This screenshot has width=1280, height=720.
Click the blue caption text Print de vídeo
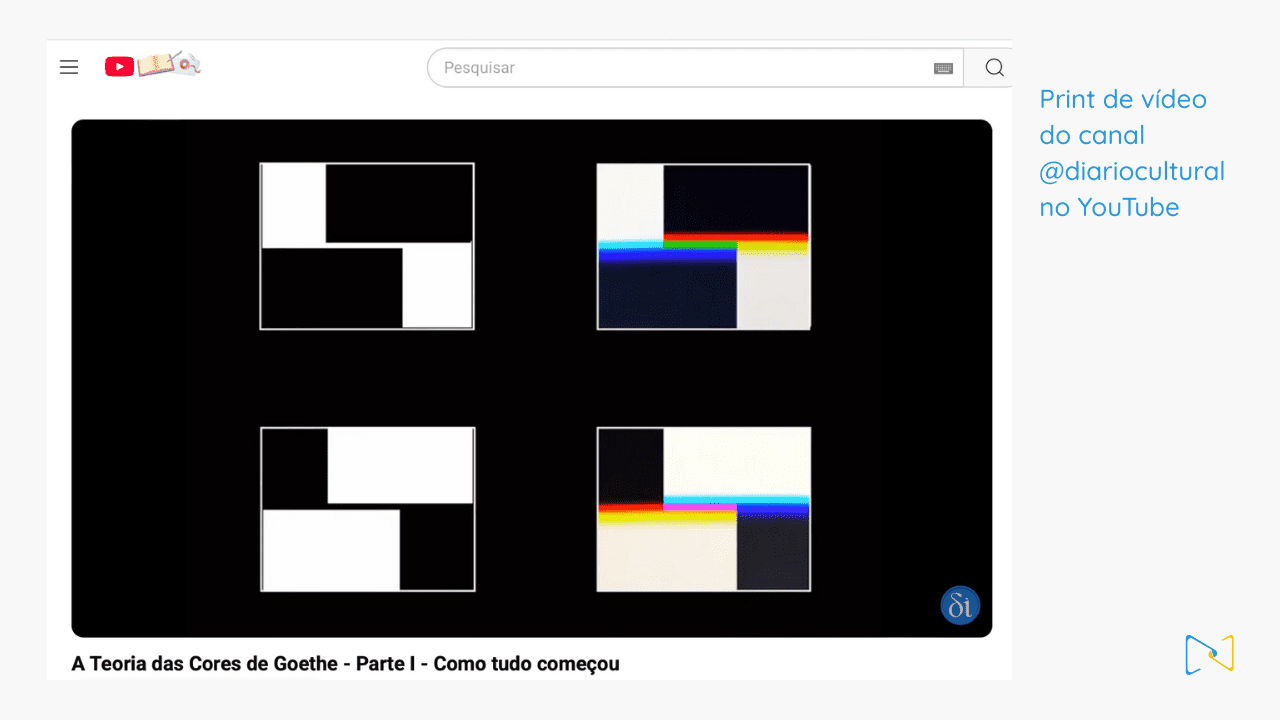(x=1122, y=99)
